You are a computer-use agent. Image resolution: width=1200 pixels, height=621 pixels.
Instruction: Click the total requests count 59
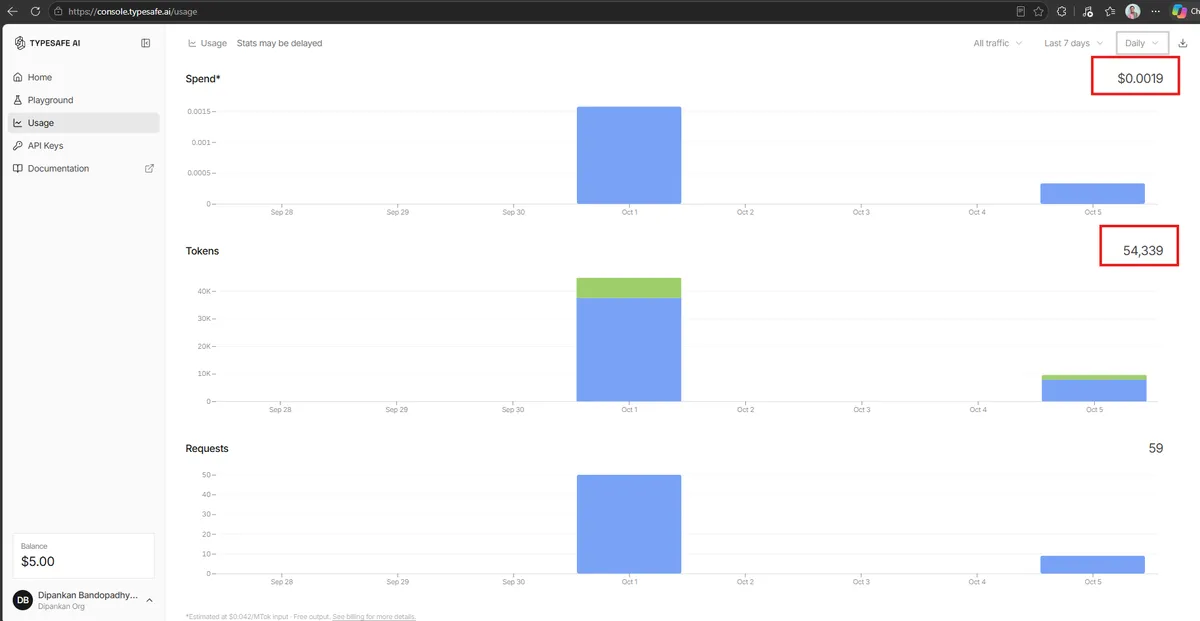(x=1155, y=449)
